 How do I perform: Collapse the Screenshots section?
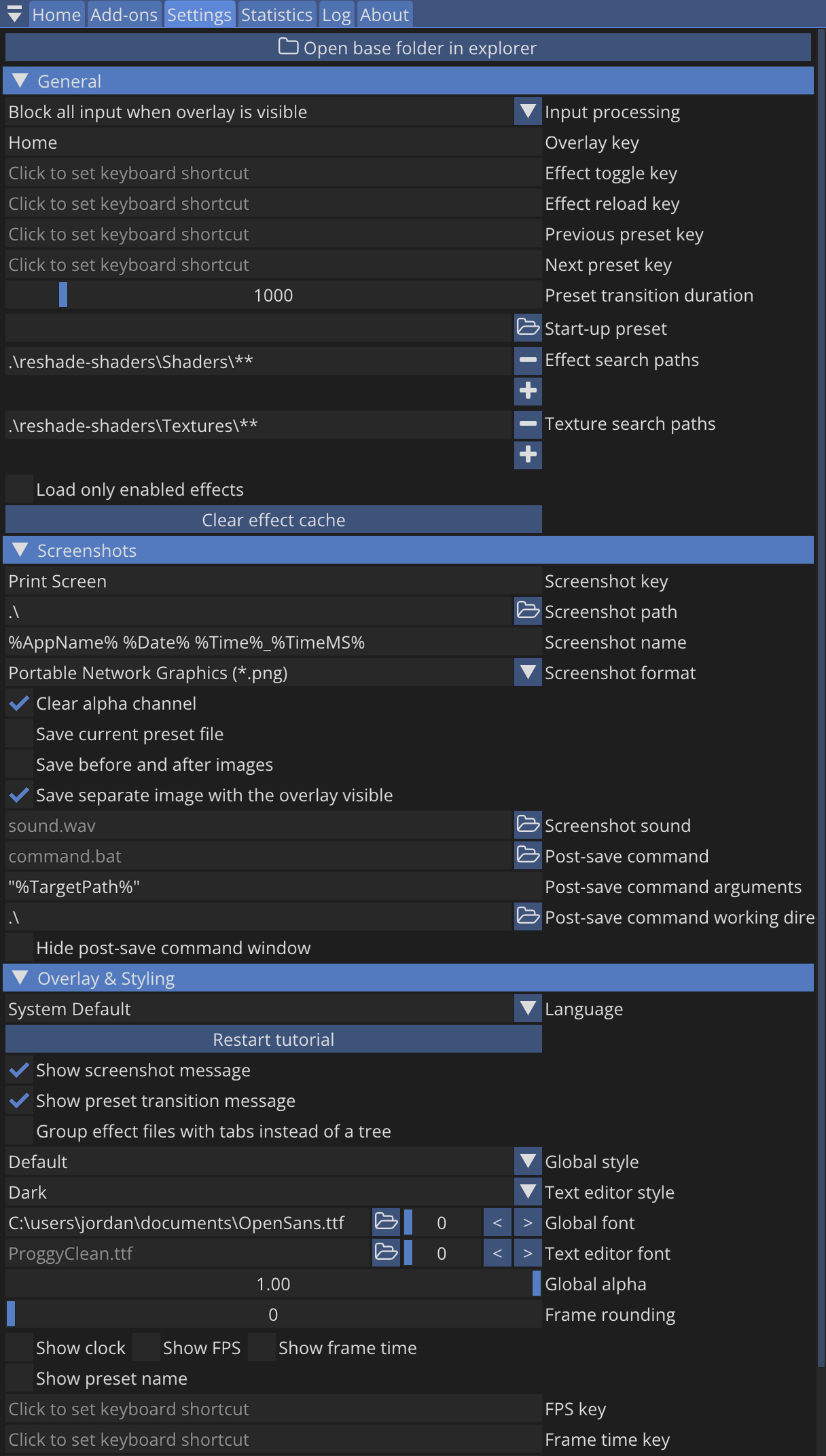(x=408, y=550)
